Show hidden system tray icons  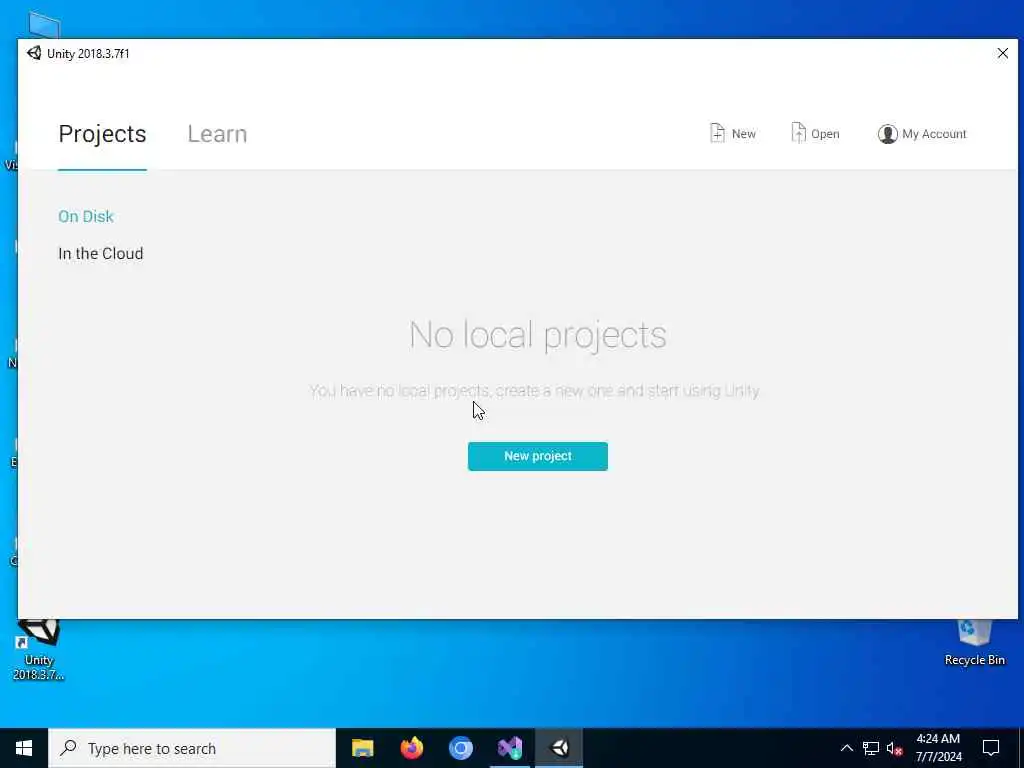tap(846, 748)
